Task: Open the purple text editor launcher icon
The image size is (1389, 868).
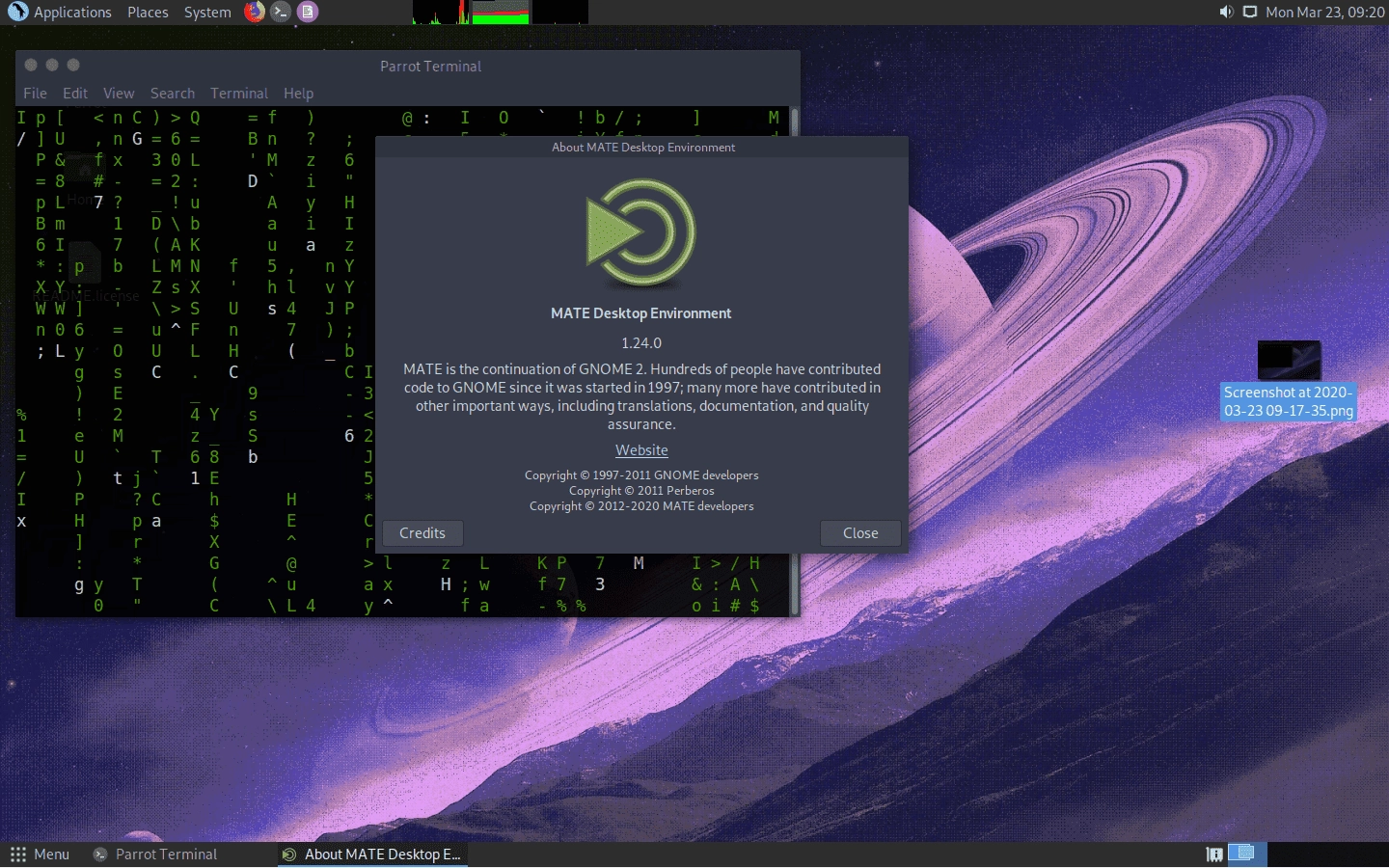Action: pyautogui.click(x=307, y=12)
